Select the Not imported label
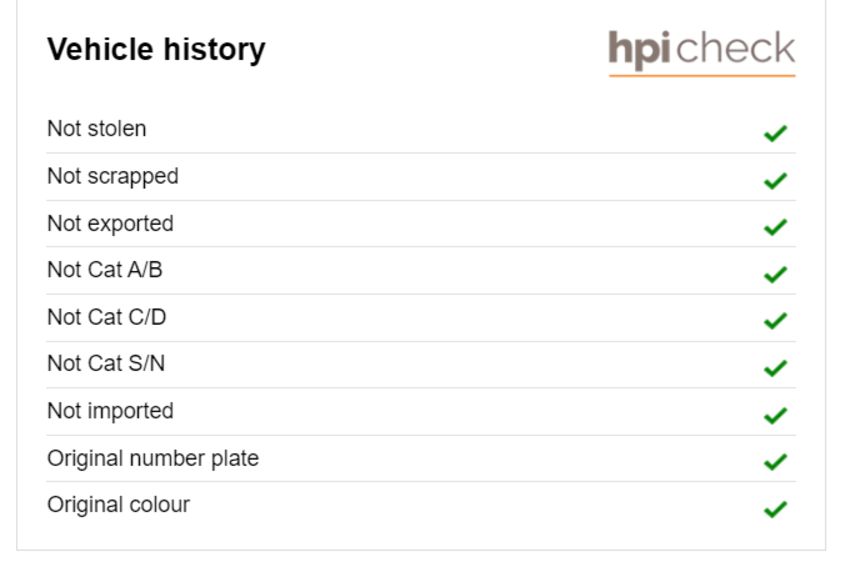850x562 pixels. coord(111,411)
